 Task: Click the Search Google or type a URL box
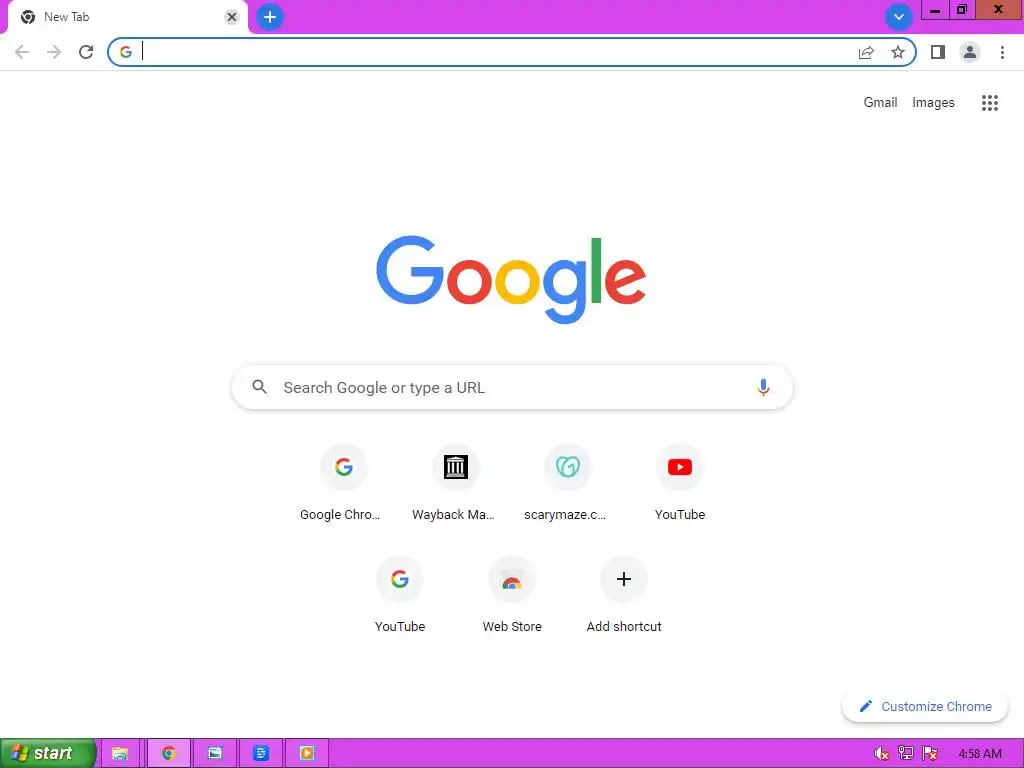click(x=512, y=387)
